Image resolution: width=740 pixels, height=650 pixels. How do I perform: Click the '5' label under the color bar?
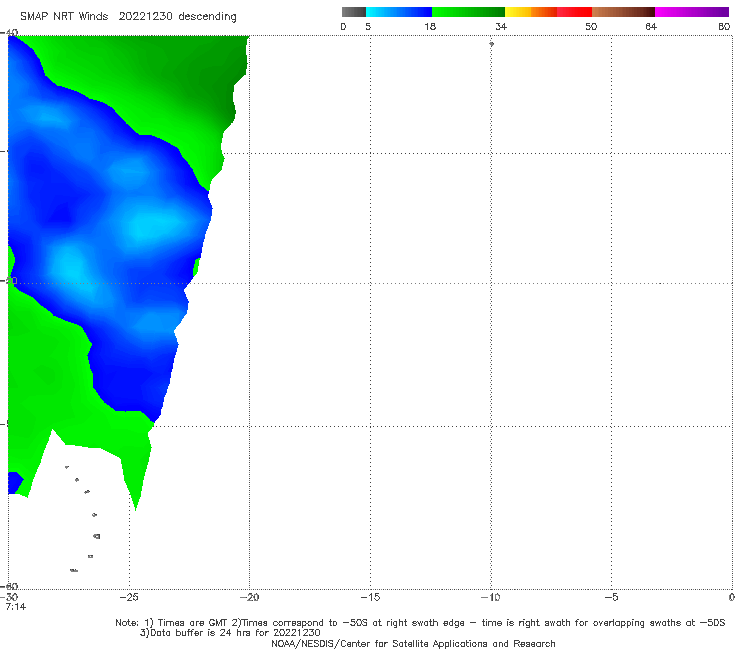click(368, 27)
